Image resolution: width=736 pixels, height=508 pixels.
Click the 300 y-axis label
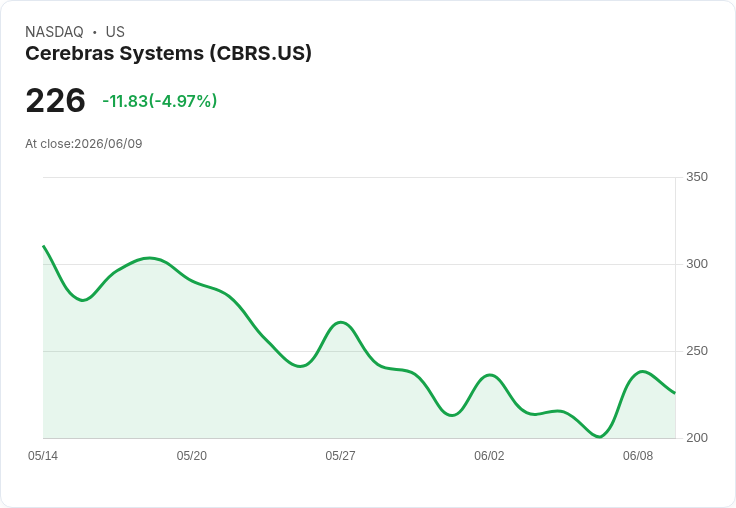(697, 264)
